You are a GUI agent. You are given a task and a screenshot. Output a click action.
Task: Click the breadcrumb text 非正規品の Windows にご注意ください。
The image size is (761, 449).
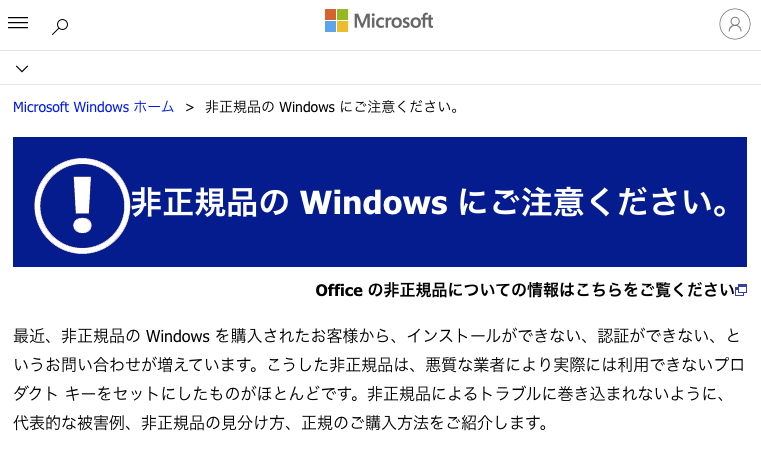click(332, 106)
